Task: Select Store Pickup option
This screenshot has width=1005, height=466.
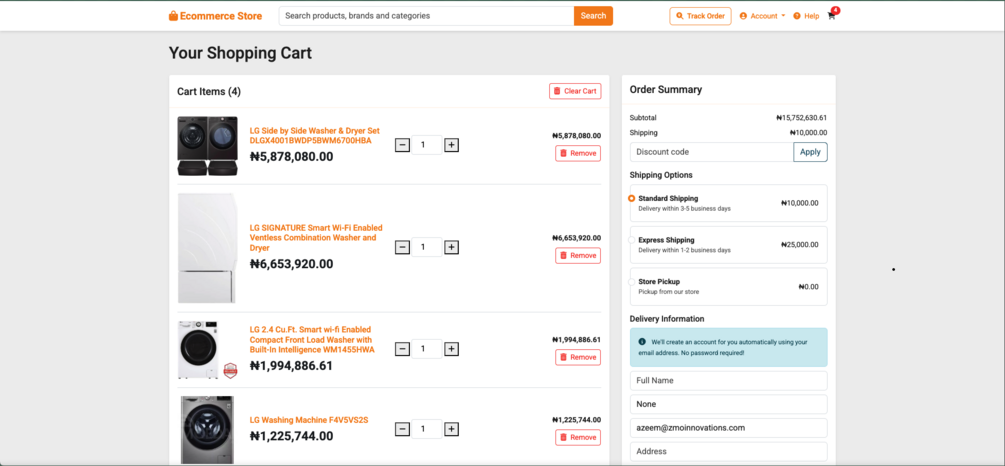Action: (x=632, y=283)
